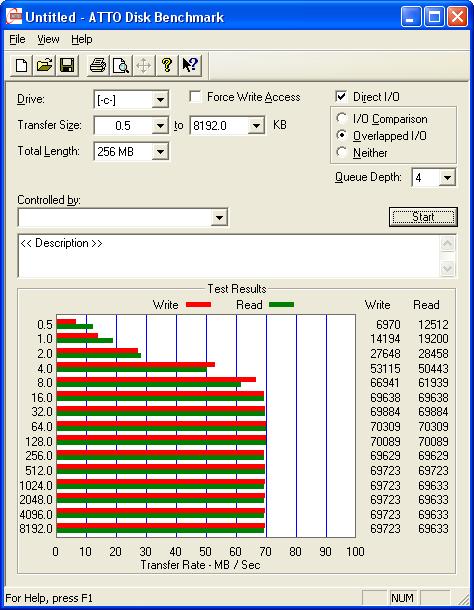The width and height of the screenshot is (474, 610).
Task: Click inside the Description text box
Action: 229,256
